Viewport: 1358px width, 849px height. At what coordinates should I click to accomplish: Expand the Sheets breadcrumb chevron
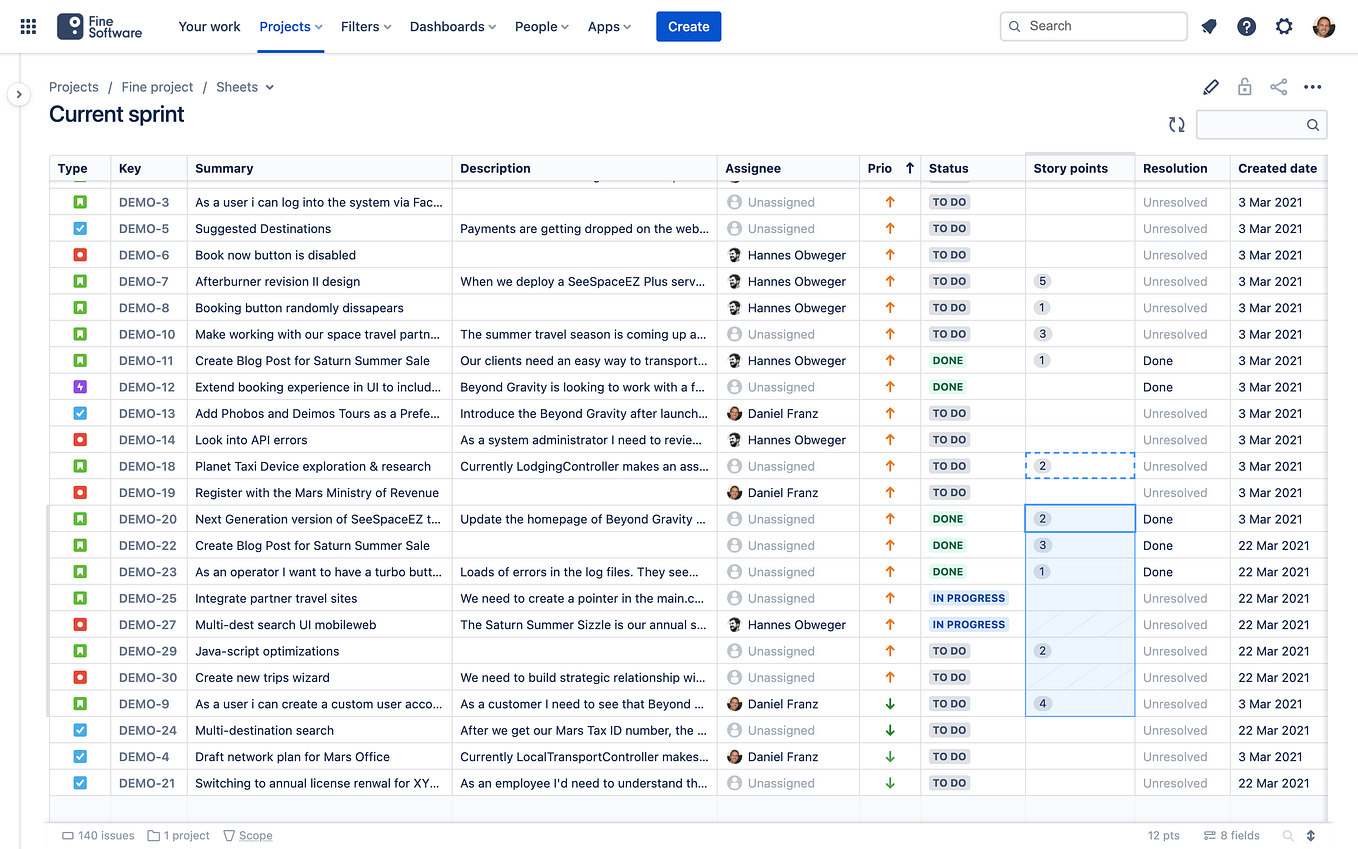click(271, 87)
